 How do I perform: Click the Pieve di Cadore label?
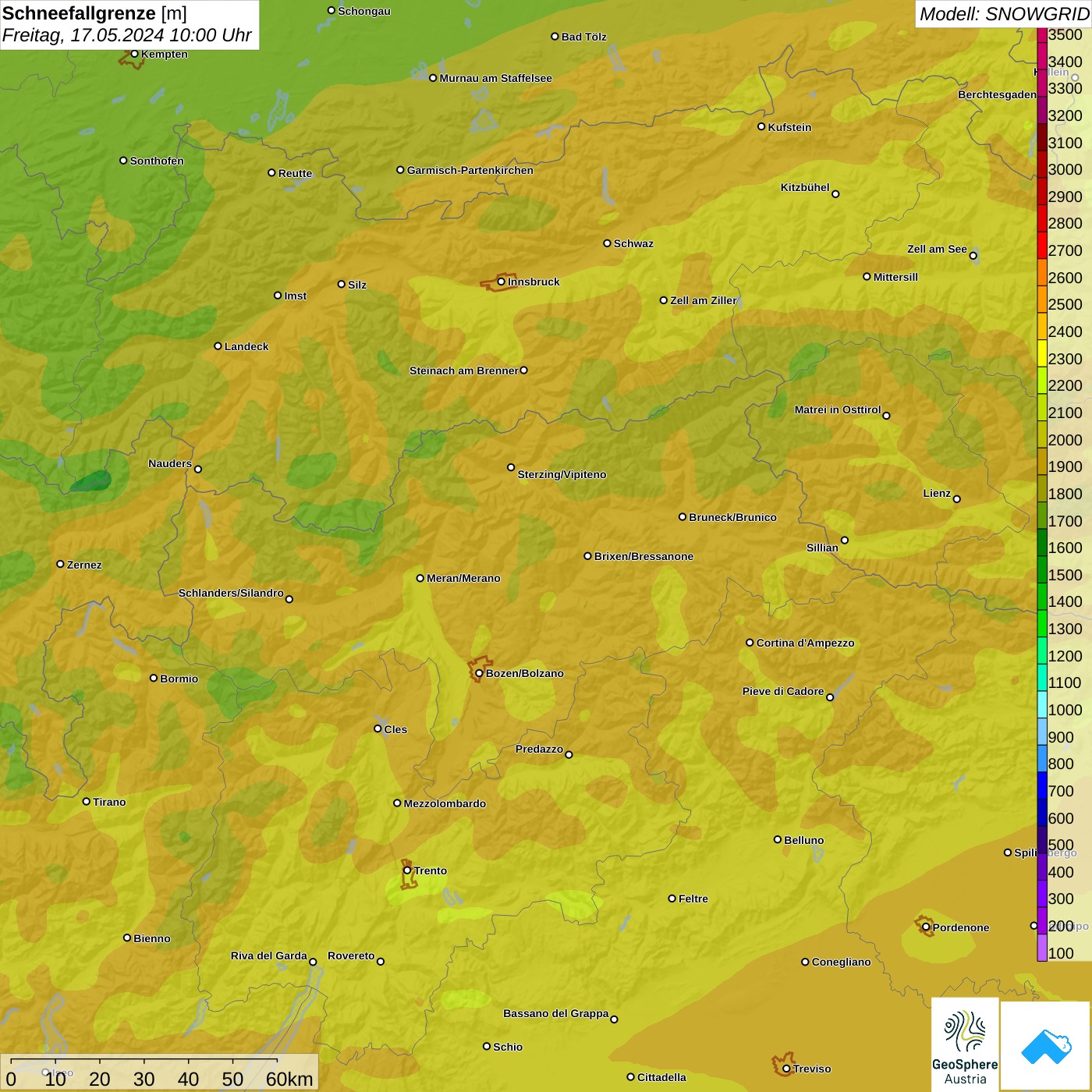pyautogui.click(x=783, y=691)
